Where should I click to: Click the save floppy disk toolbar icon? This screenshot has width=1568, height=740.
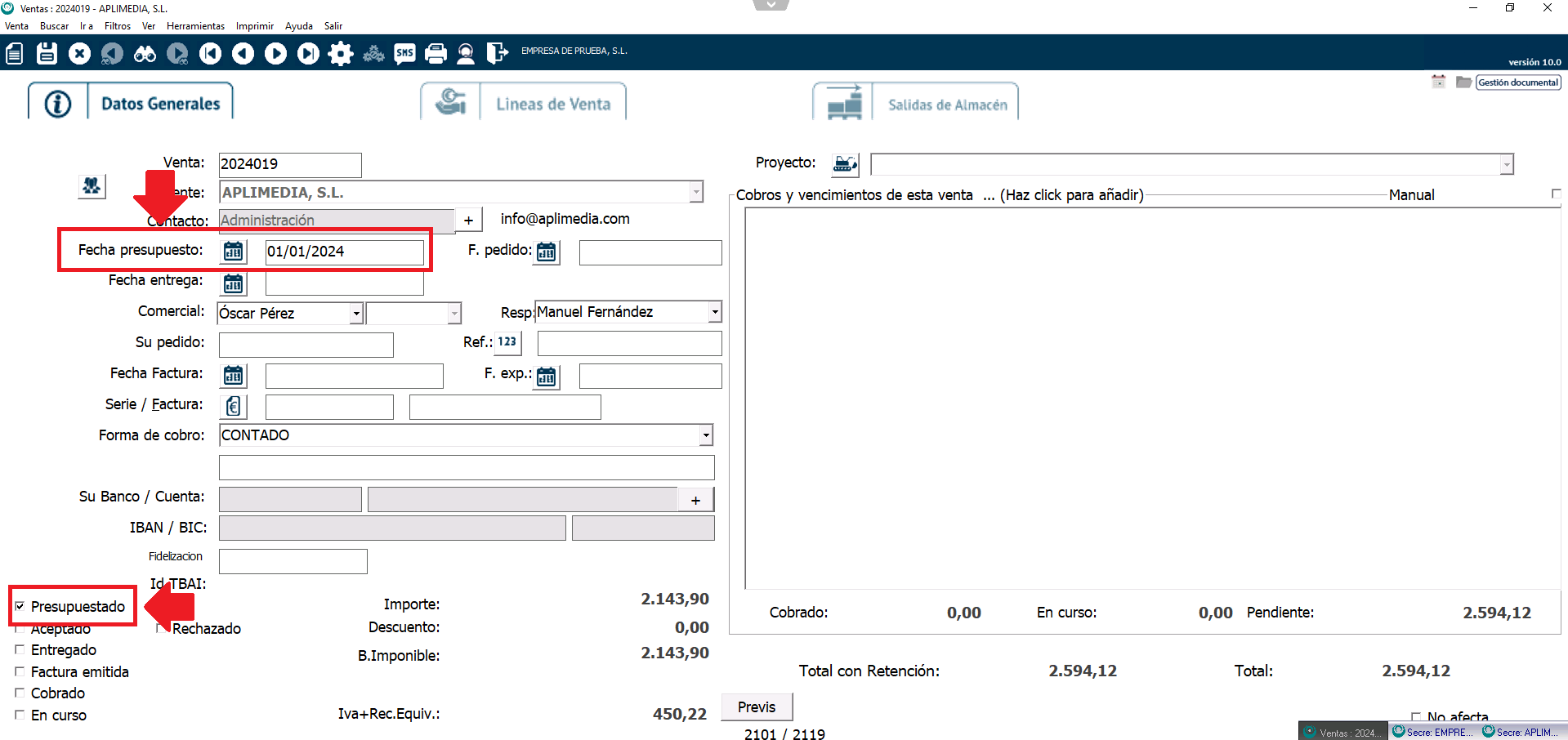47,54
